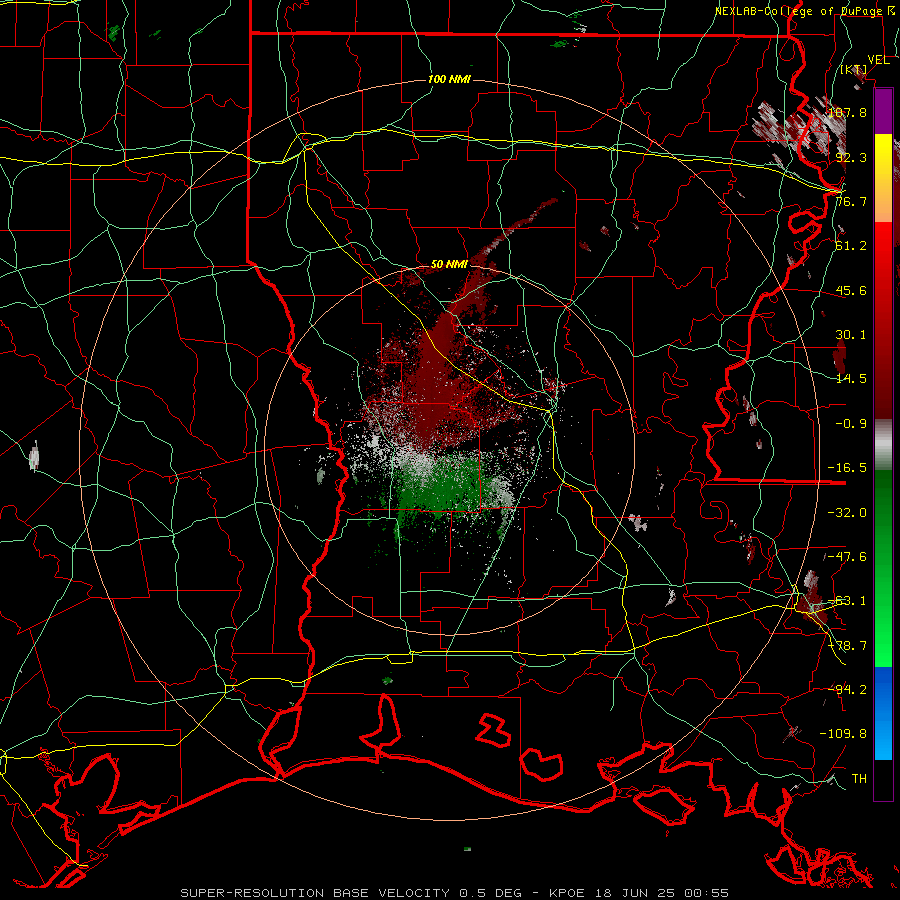Select the -109.8 value on velocity scale

[x=843, y=734]
